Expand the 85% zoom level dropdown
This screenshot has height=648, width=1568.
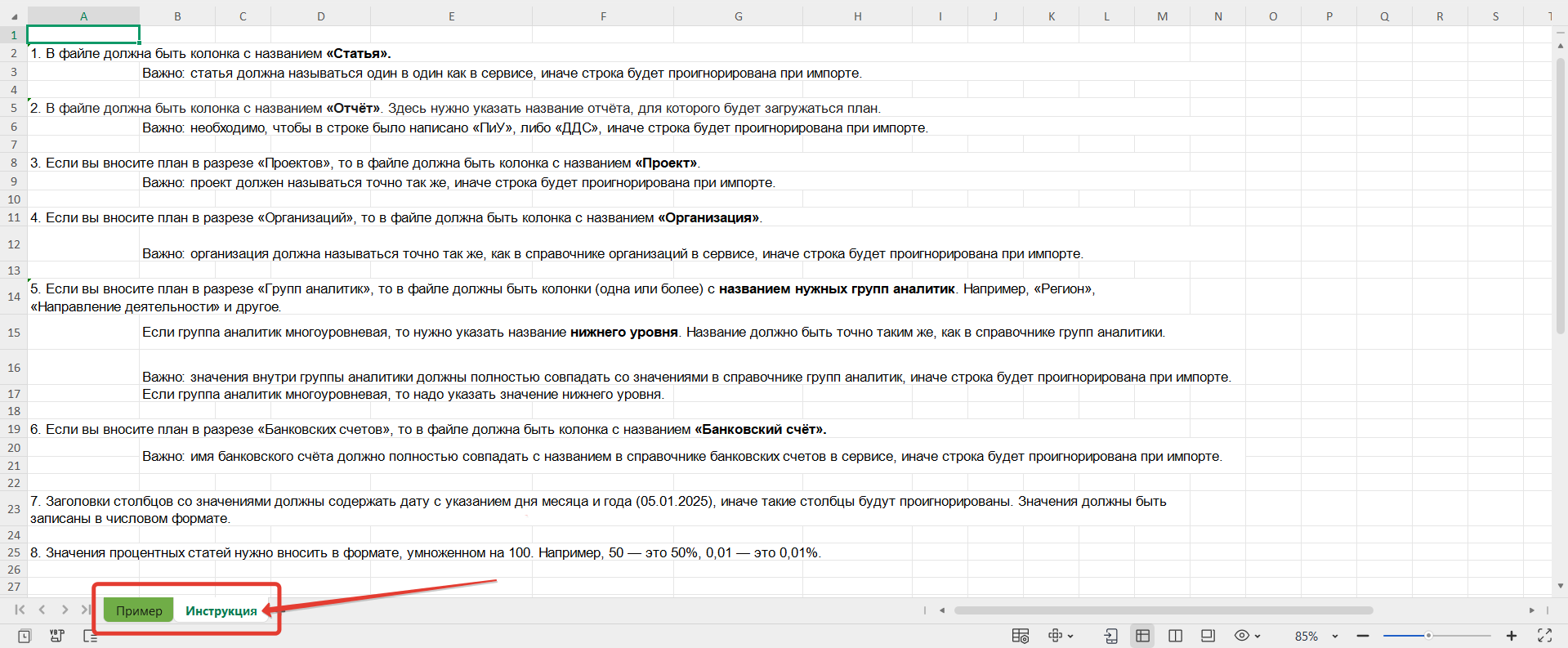click(1335, 637)
